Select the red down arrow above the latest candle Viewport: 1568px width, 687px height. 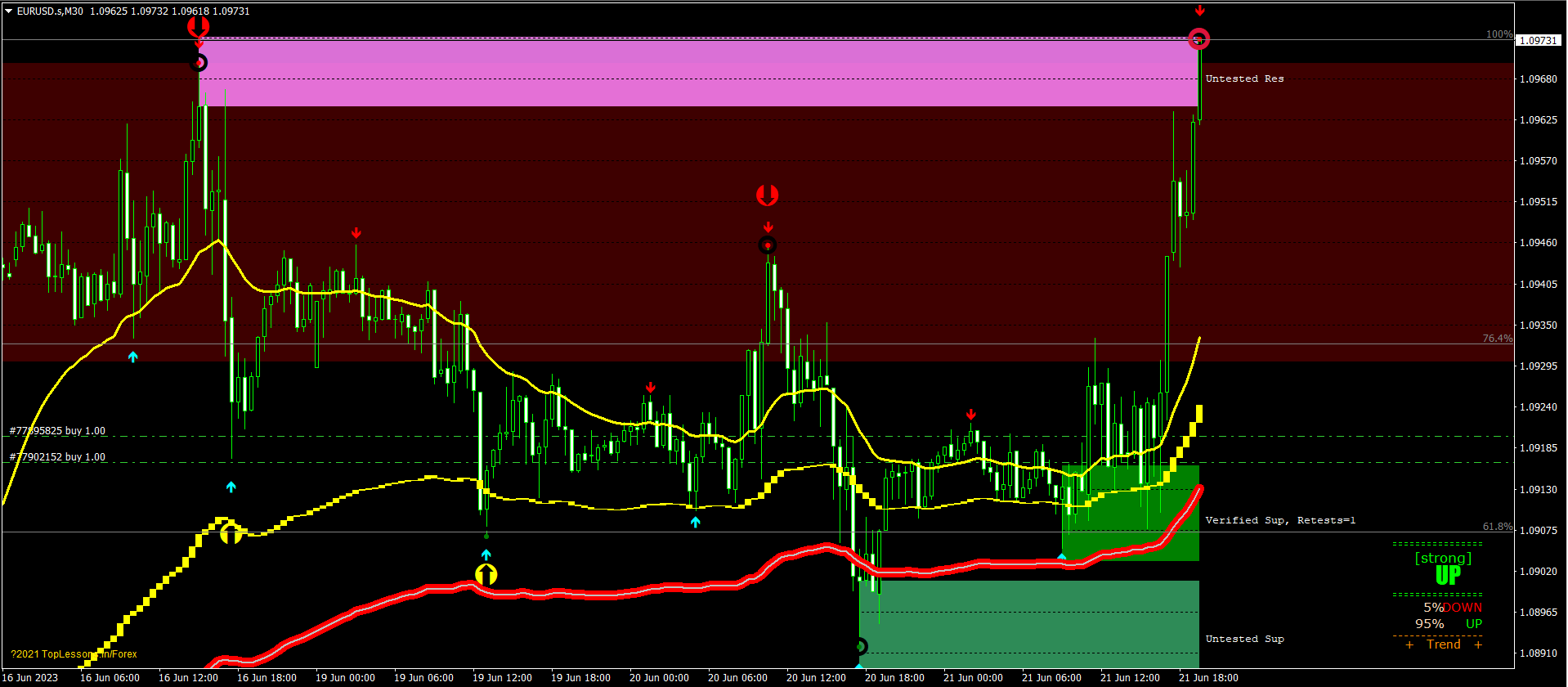(1199, 11)
